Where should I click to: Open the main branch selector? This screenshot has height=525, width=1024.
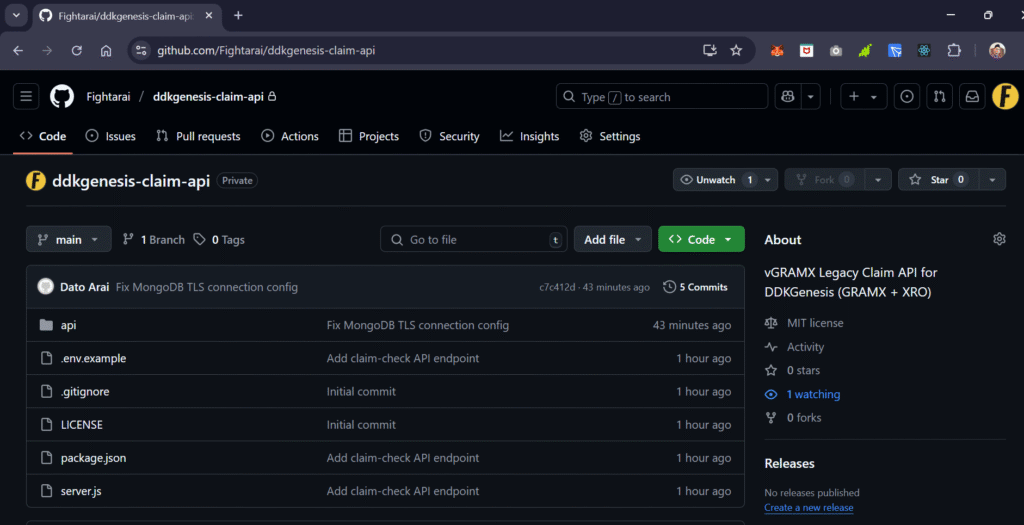coord(69,240)
